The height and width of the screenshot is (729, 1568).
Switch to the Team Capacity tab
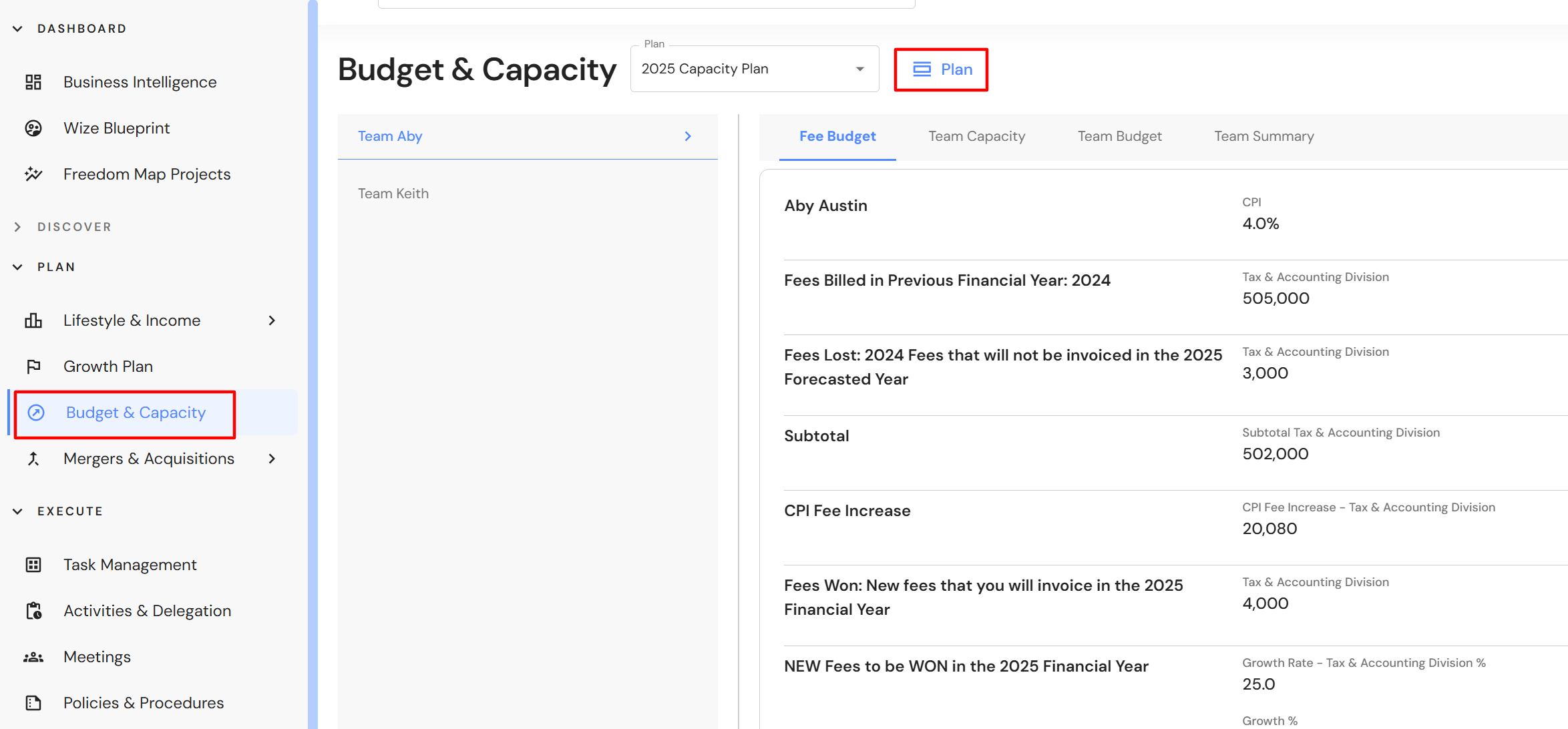click(x=976, y=136)
